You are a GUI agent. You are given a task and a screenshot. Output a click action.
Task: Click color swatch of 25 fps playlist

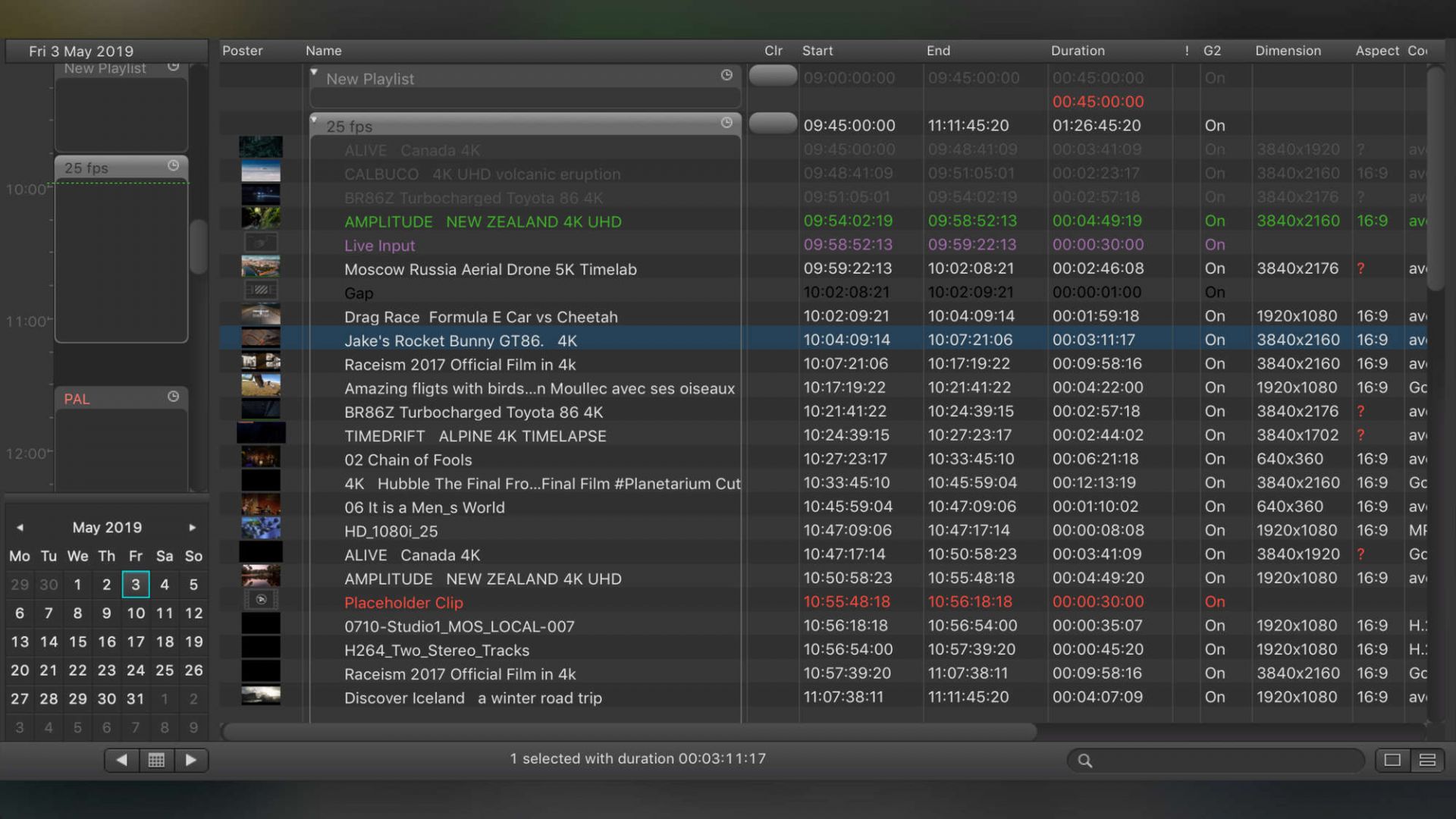point(772,124)
